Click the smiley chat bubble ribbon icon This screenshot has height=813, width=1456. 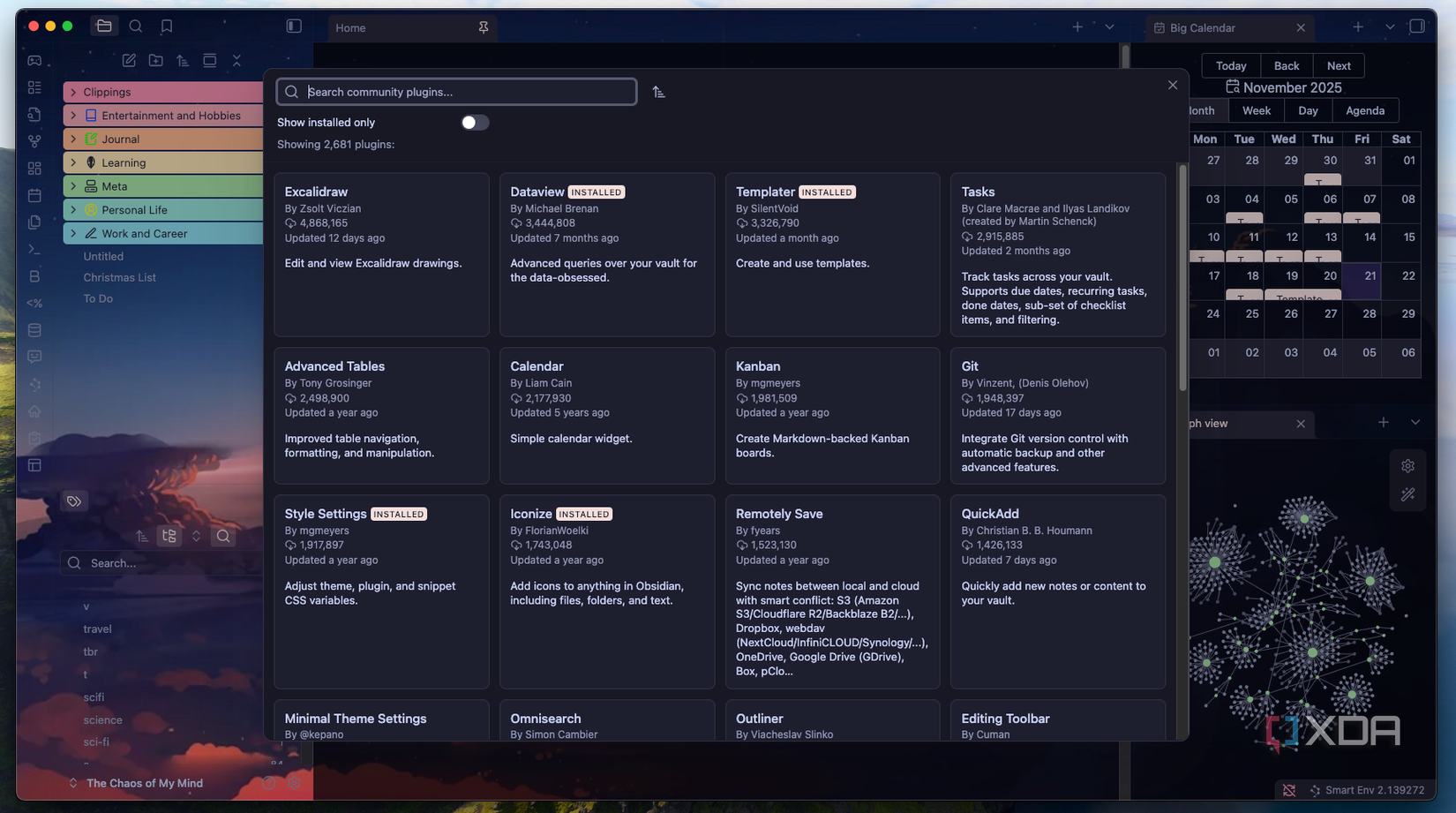tap(34, 357)
